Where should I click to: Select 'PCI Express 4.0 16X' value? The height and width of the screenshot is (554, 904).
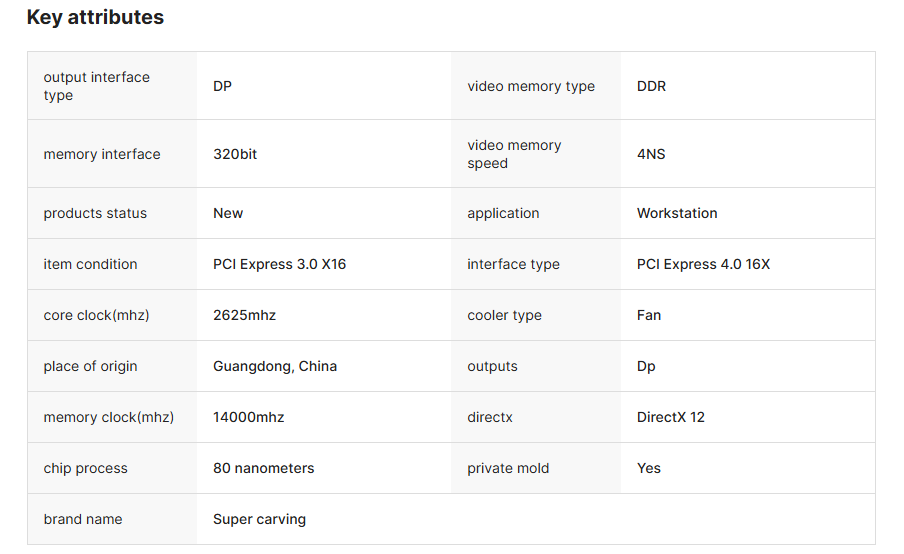click(703, 264)
